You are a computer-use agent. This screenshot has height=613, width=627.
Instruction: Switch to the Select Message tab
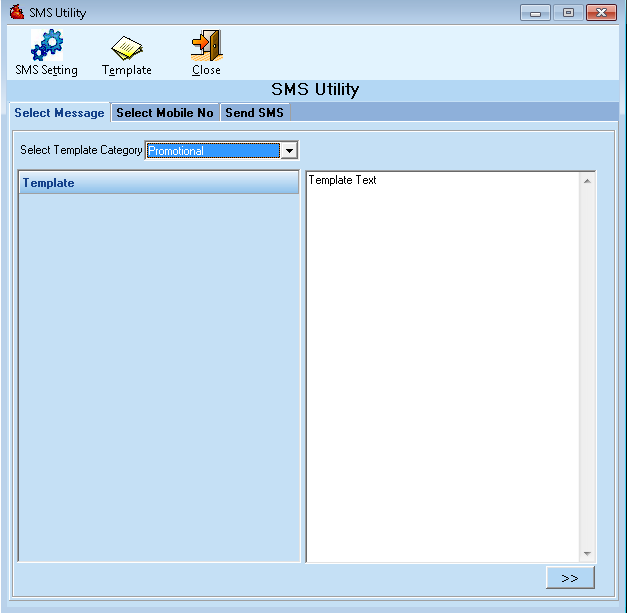click(x=59, y=113)
